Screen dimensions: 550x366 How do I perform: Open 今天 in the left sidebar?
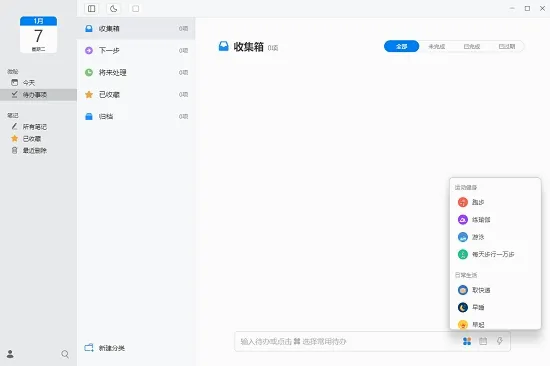coord(38,83)
